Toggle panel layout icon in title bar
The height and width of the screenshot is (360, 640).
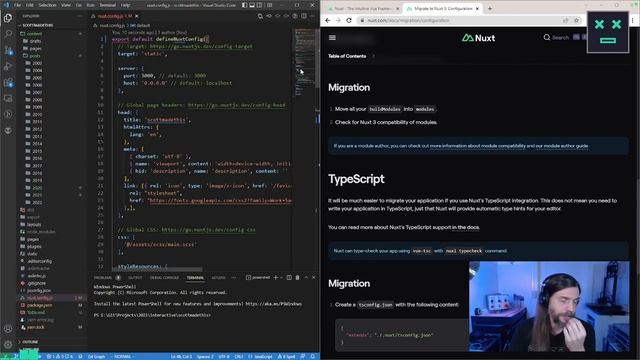(252, 5)
